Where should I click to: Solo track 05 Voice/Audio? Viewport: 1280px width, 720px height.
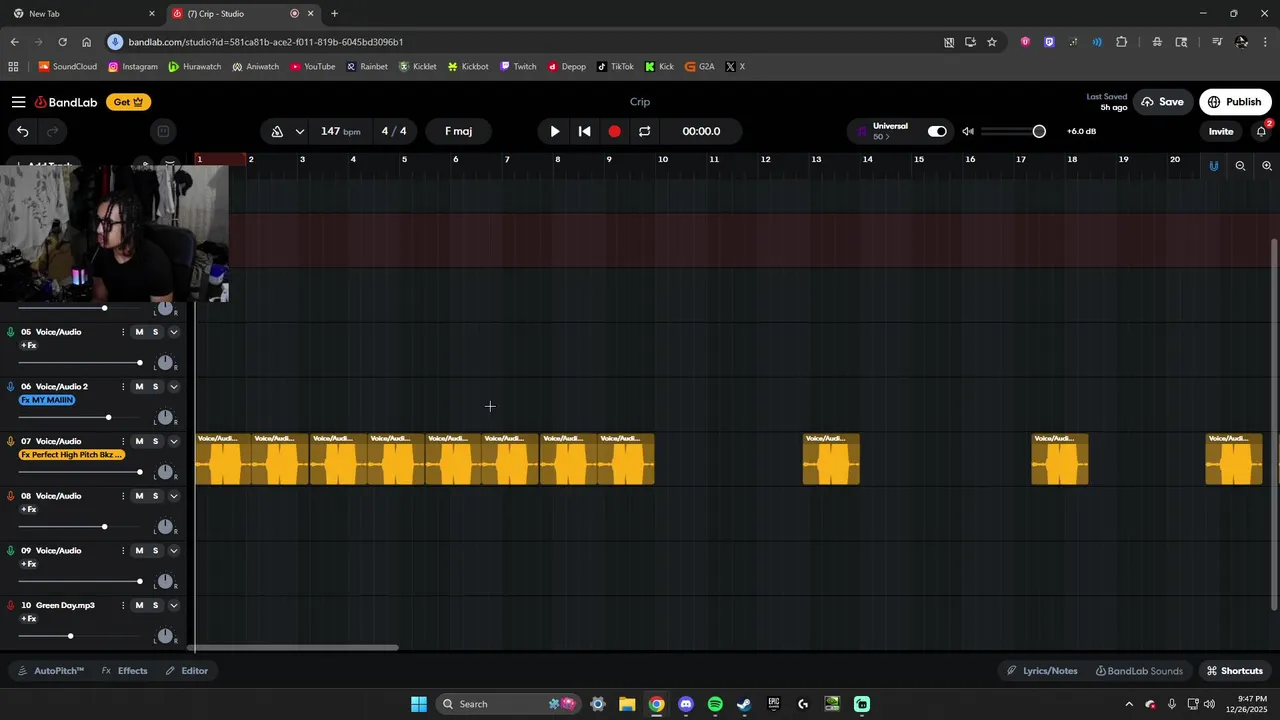pyautogui.click(x=155, y=332)
